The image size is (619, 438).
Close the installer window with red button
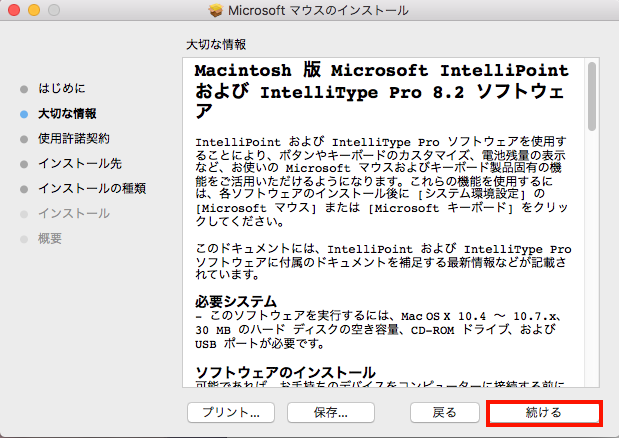click(14, 10)
